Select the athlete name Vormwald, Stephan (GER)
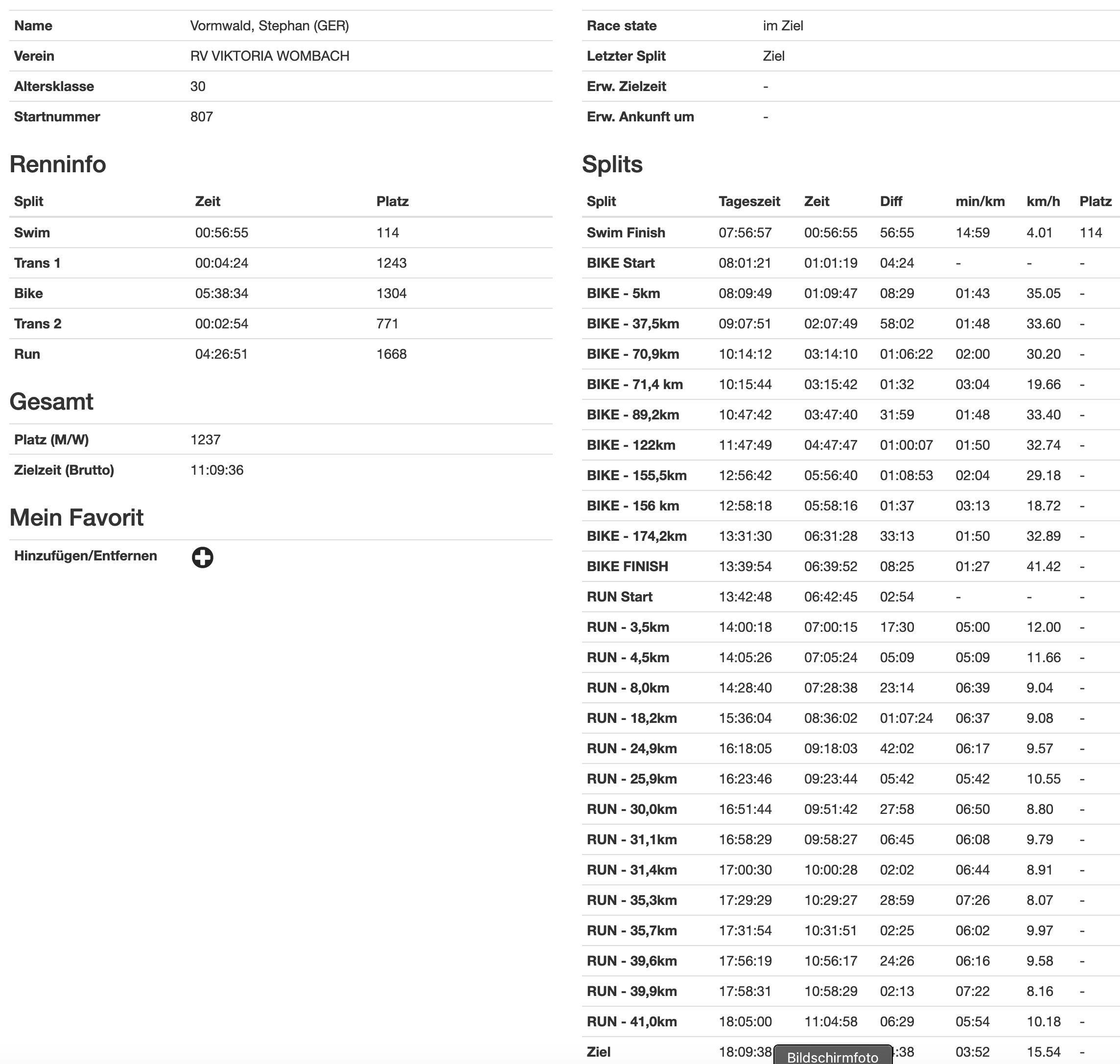This screenshot has width=1120, height=1064. [x=270, y=25]
